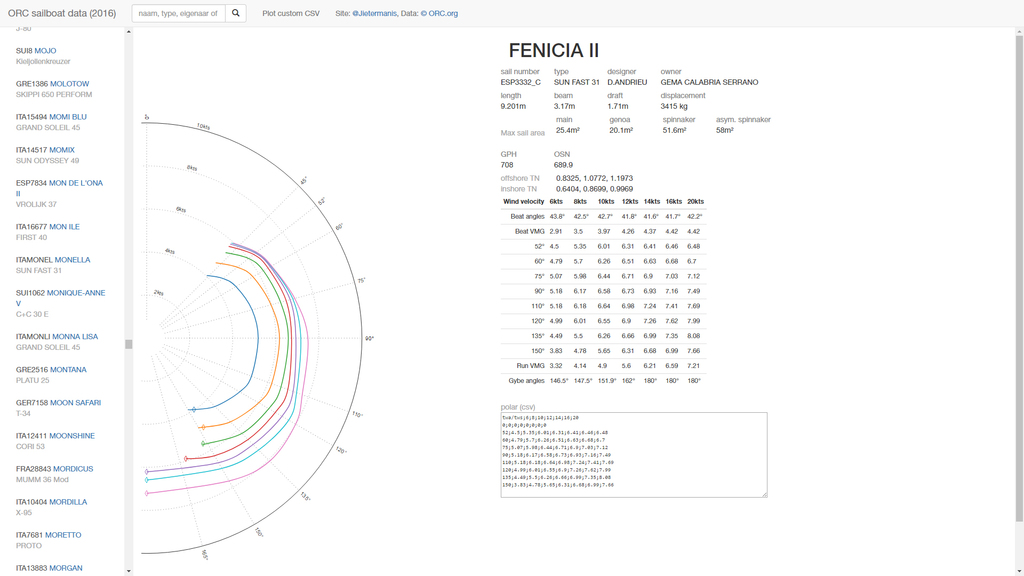Click the orange 8kts curve end marker

pos(203,427)
